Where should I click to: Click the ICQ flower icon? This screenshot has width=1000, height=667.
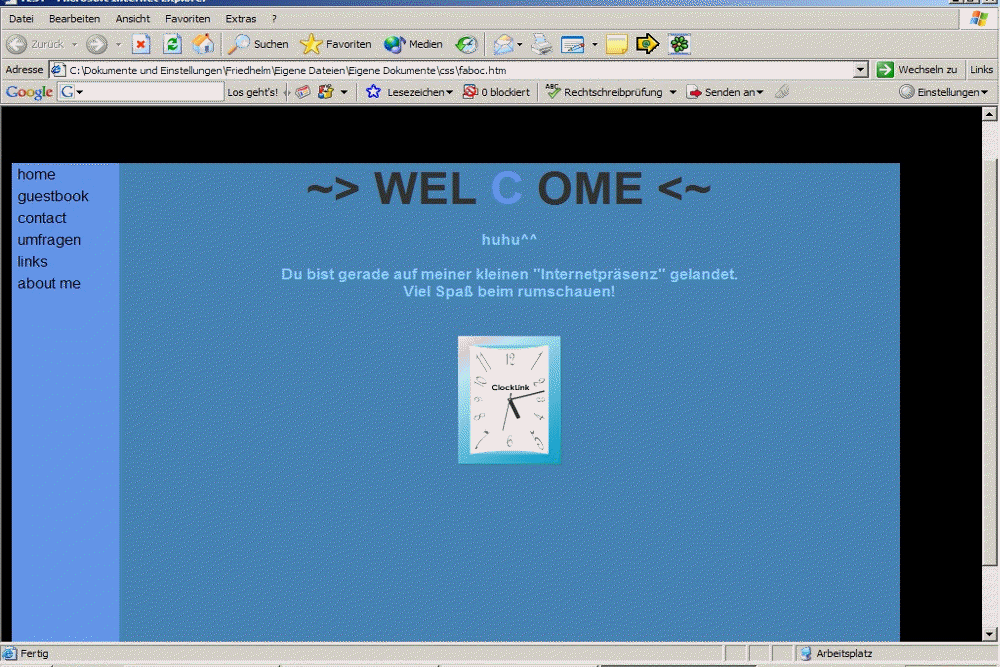pyautogui.click(x=680, y=44)
